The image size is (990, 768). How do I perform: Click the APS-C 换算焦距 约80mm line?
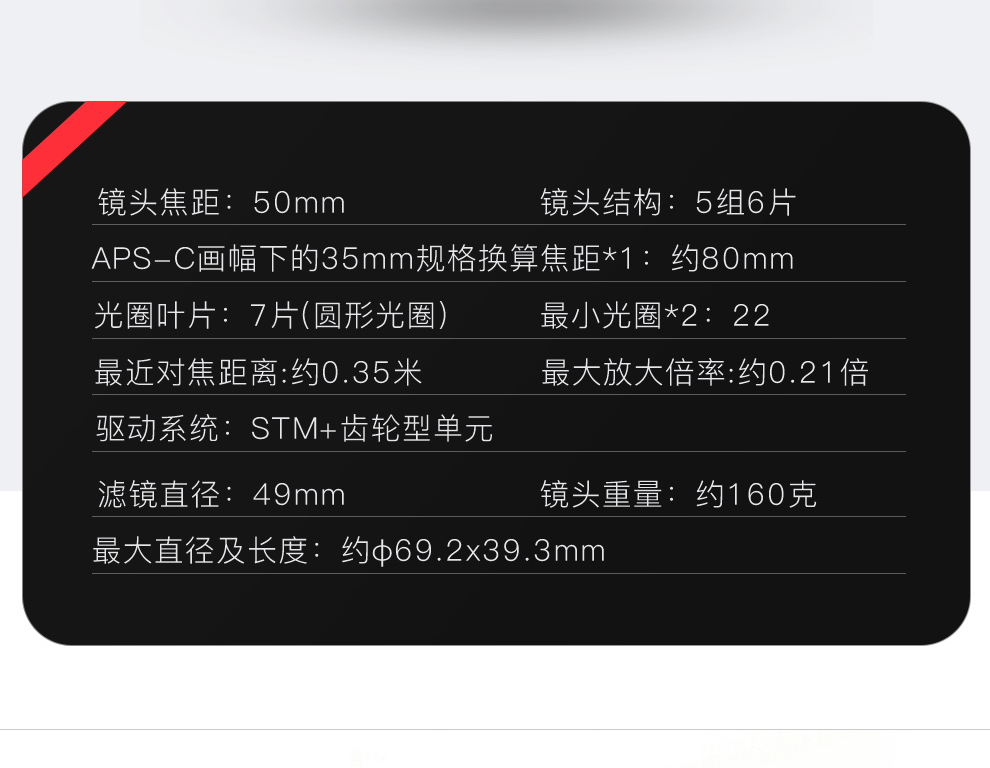(x=443, y=258)
